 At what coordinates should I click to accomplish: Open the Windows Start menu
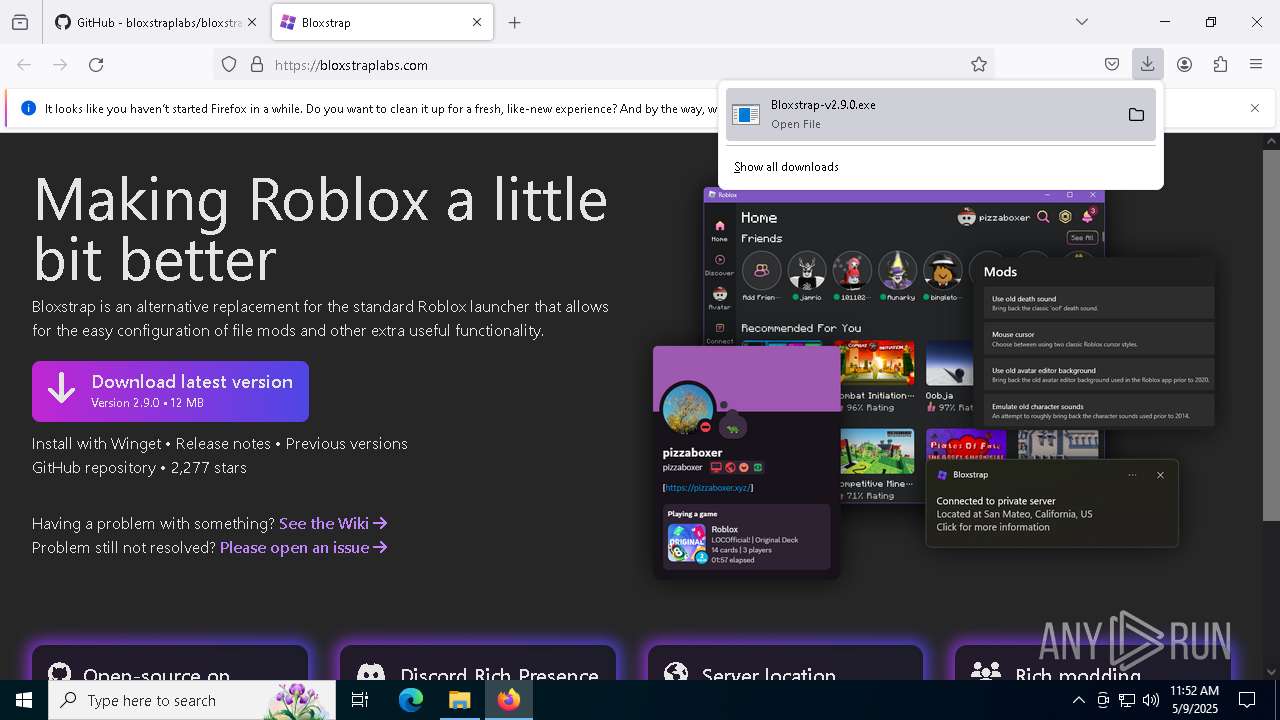24,700
